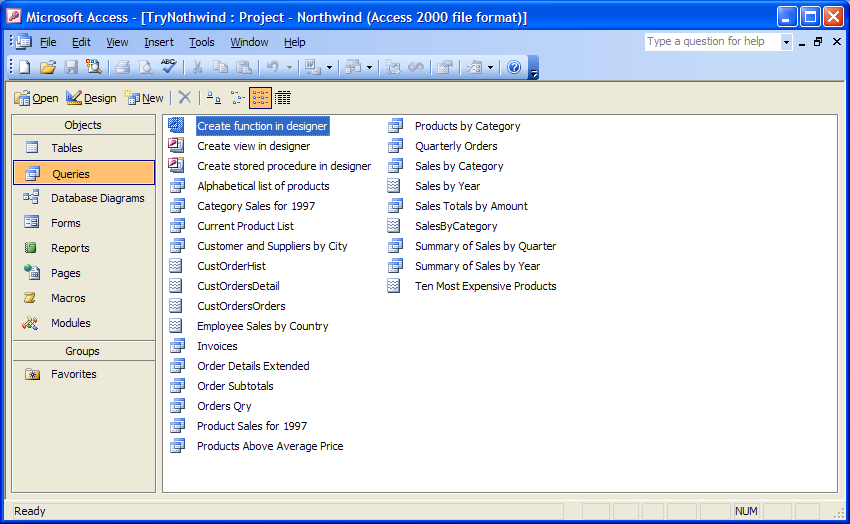Expand the New Object dropdown arrow
The image size is (850, 524).
pyautogui.click(x=491, y=67)
